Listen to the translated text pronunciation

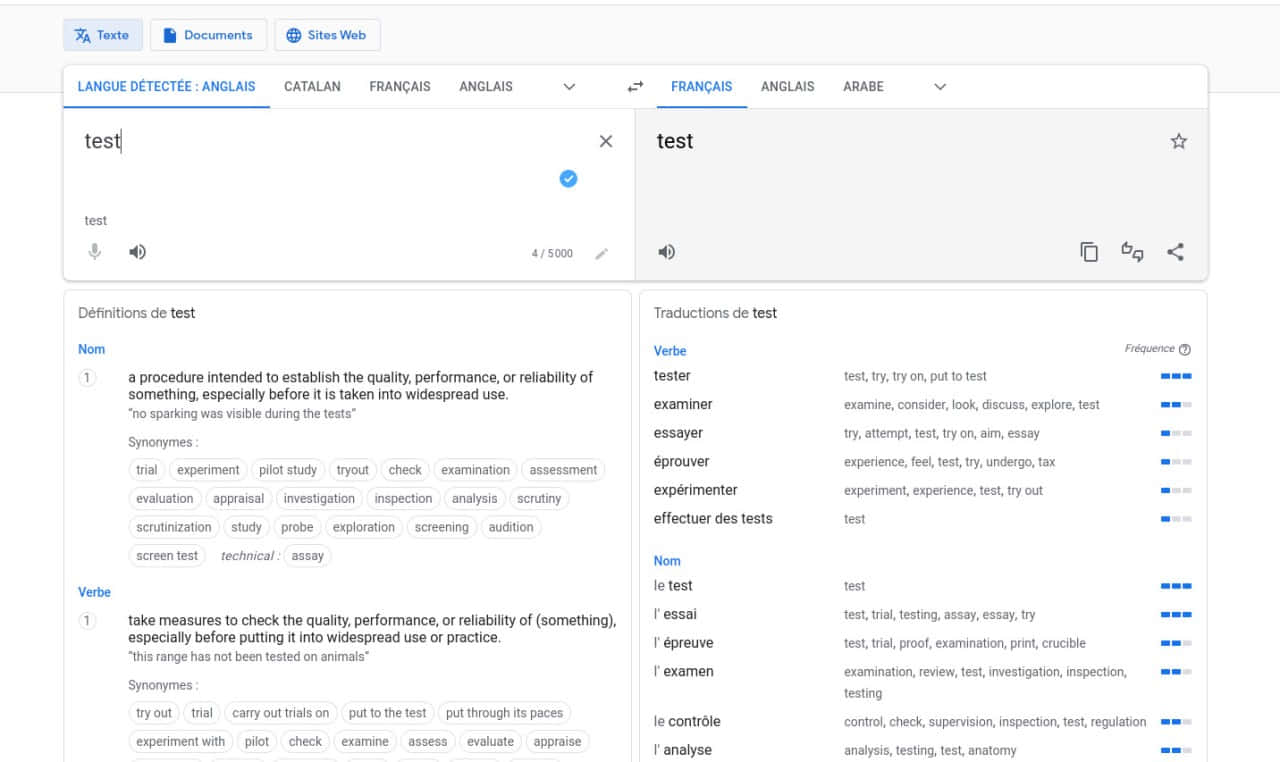[x=667, y=252]
